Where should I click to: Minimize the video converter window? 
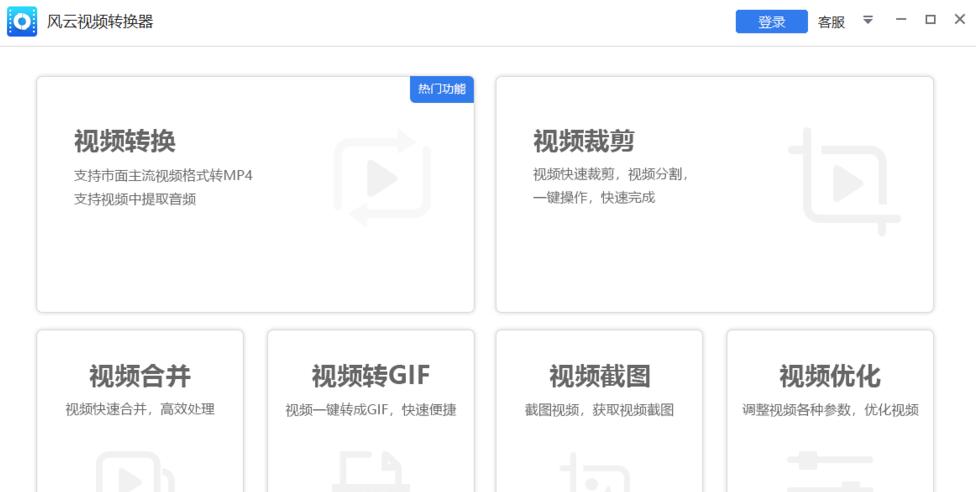point(901,20)
